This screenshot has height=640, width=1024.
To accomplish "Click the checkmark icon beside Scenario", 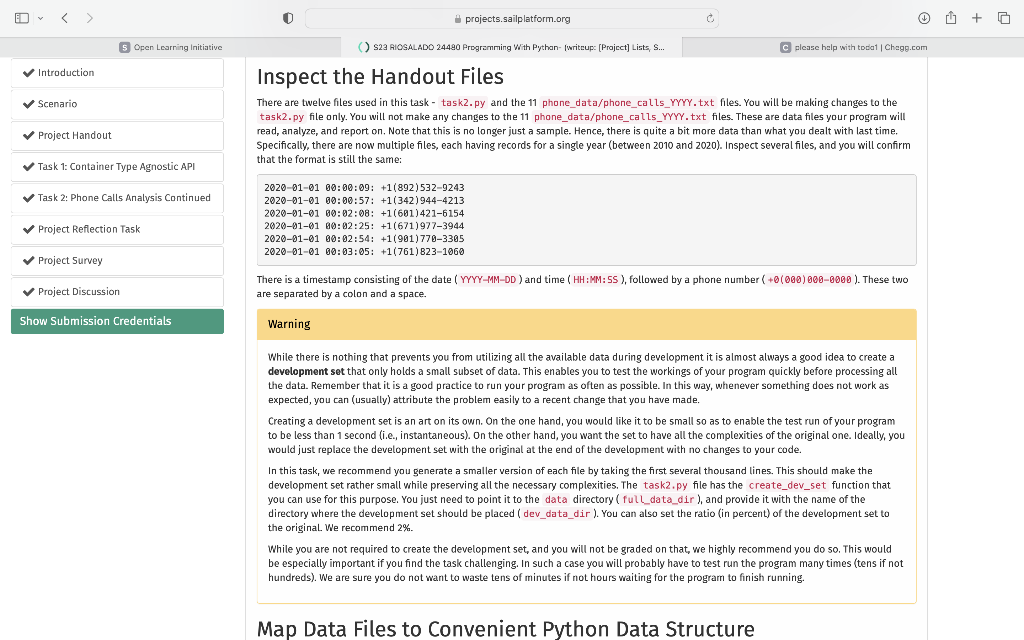I will point(28,104).
